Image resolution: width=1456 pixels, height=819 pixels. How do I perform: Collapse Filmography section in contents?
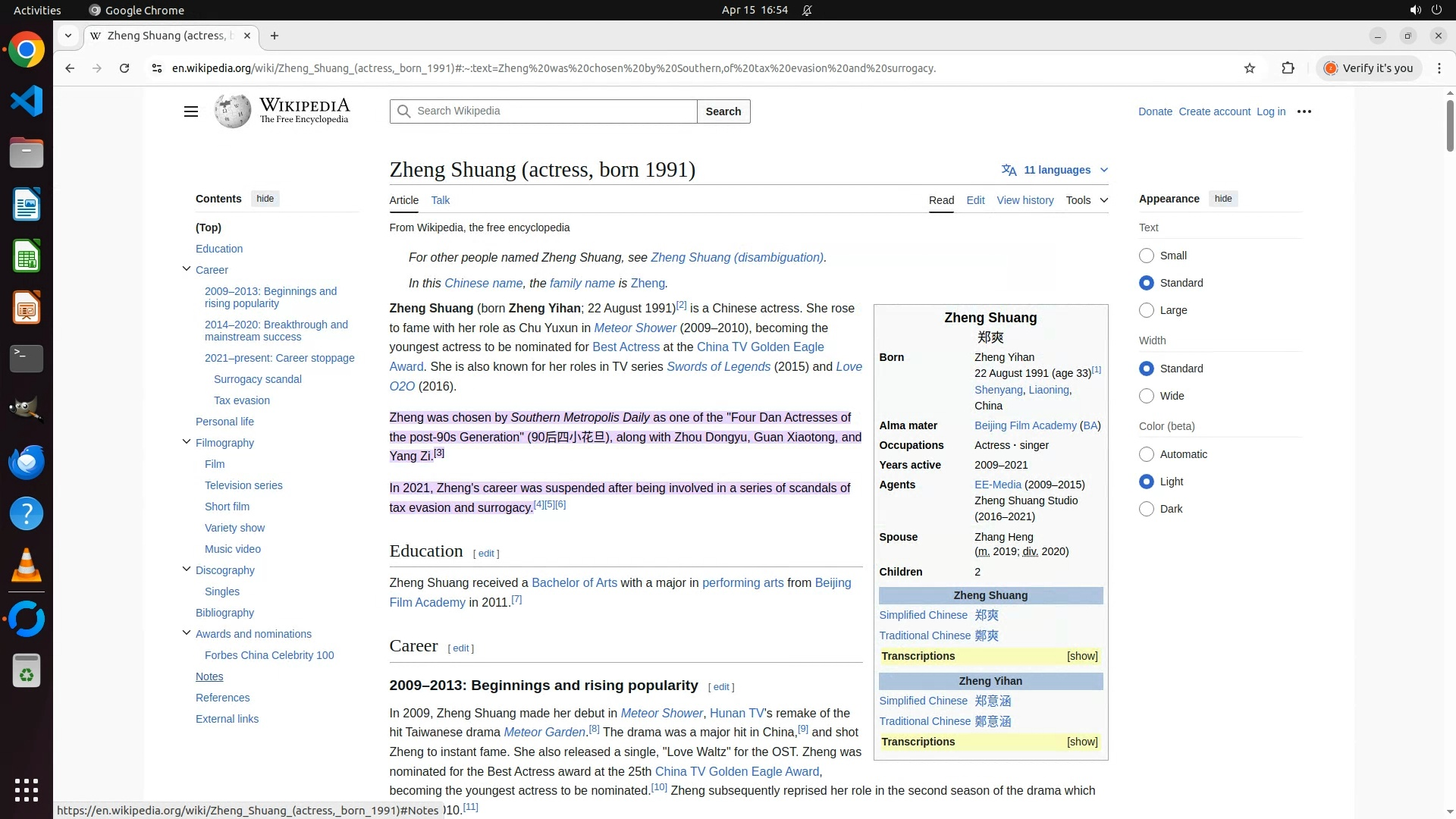187,442
